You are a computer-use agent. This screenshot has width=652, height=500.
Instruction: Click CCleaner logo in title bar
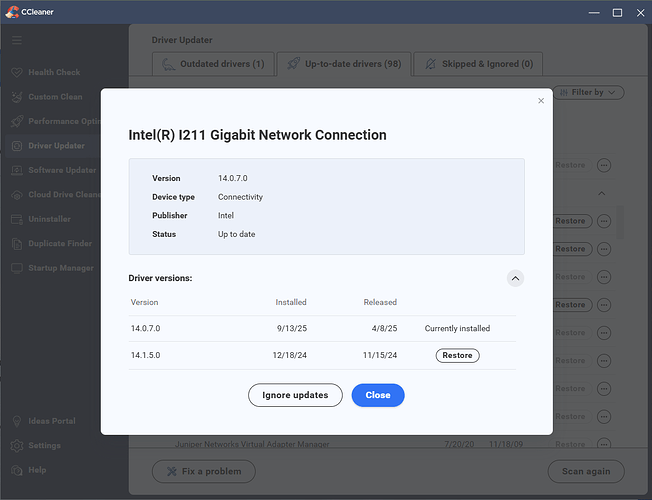click(x=12, y=12)
